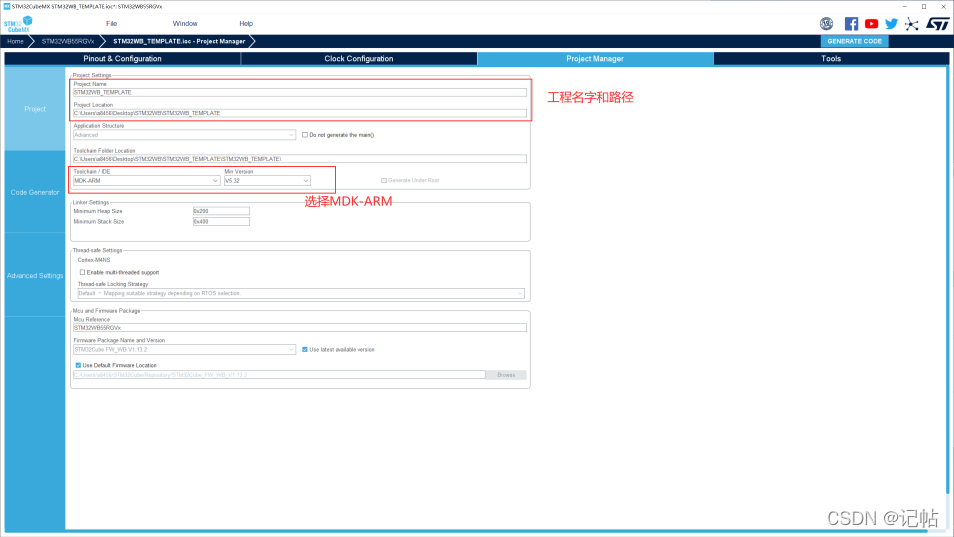Select STM32WB55RGVx breadcrumb
Screen dimensions: 954x537
[x=68, y=41]
